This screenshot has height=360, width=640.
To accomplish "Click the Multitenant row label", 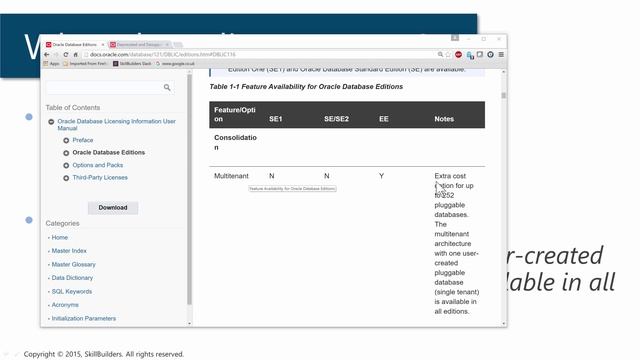I will coord(231,176).
